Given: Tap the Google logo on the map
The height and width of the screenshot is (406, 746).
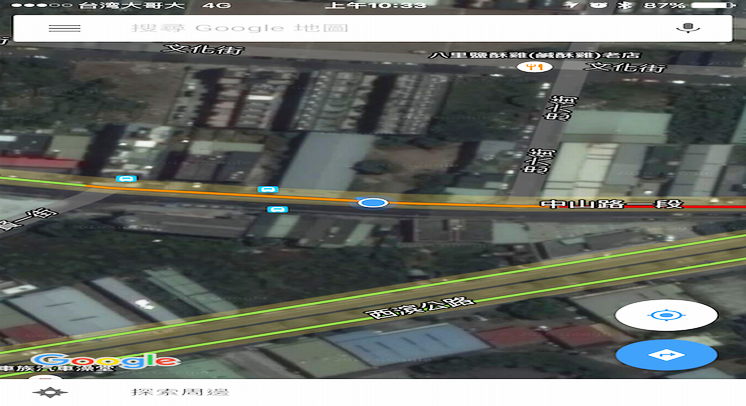Looking at the screenshot, I should [105, 359].
